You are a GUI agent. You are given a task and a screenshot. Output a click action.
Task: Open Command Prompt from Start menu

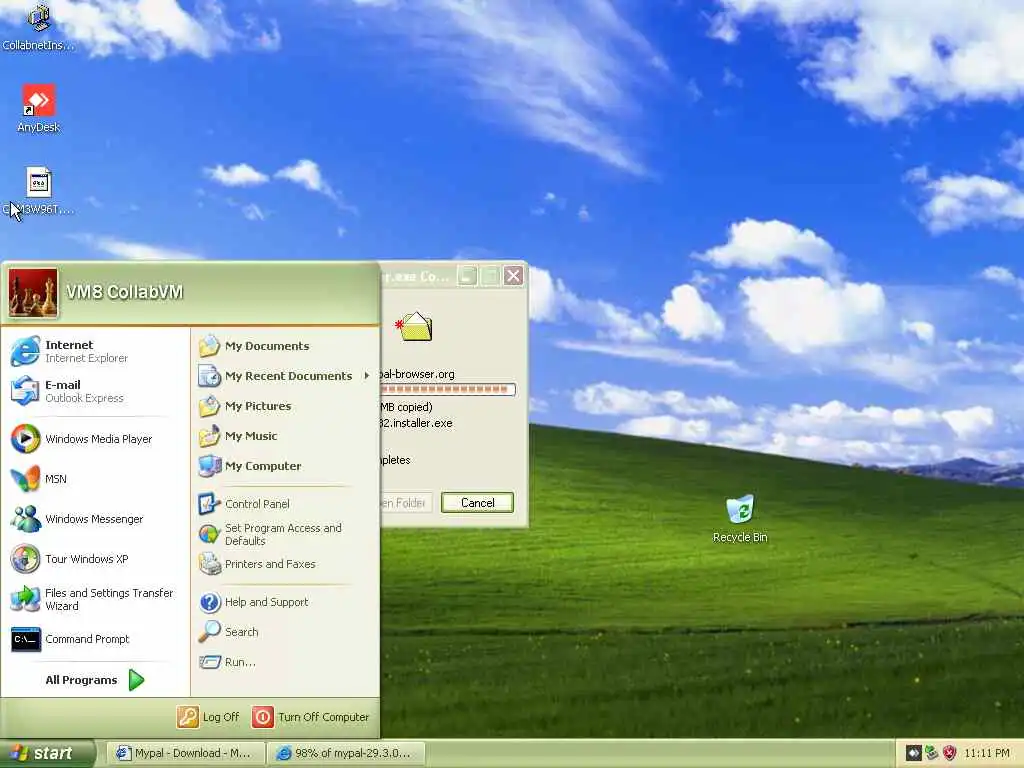click(95, 639)
